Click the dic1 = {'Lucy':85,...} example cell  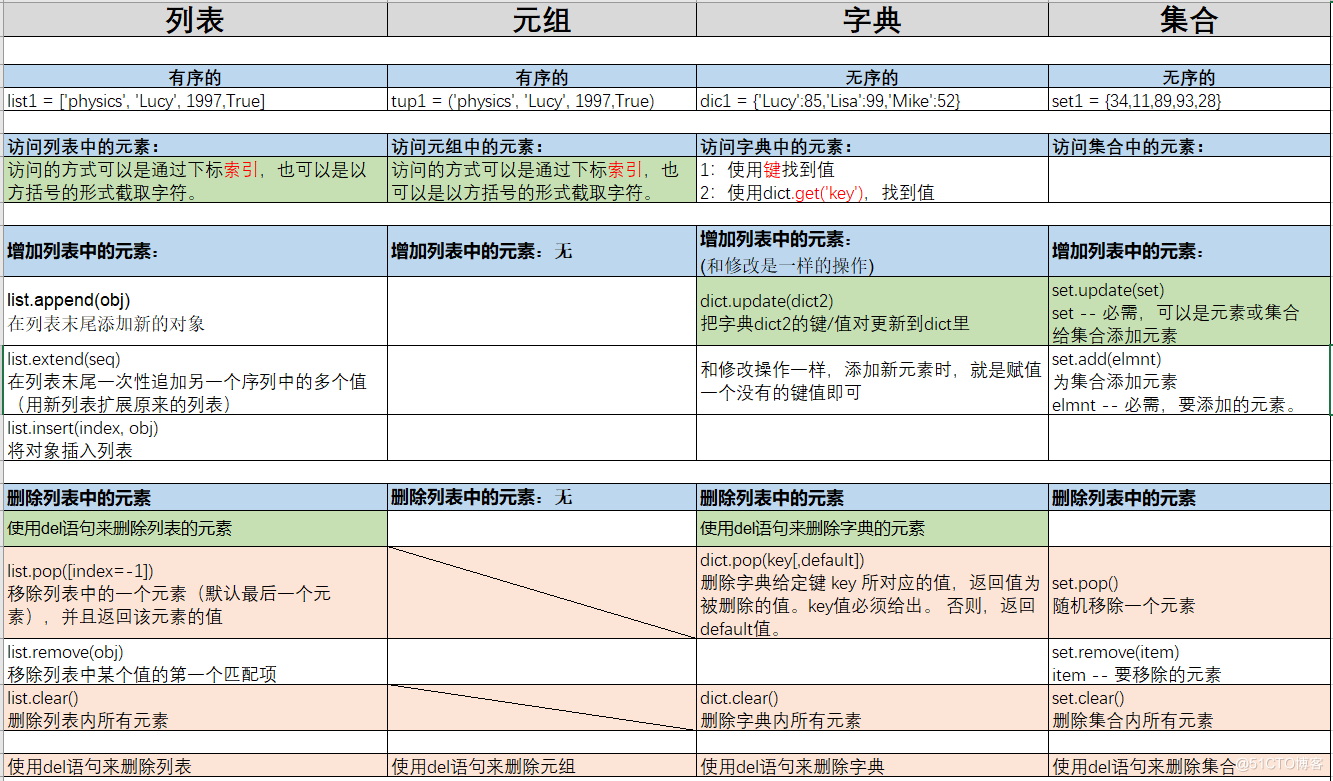click(872, 100)
